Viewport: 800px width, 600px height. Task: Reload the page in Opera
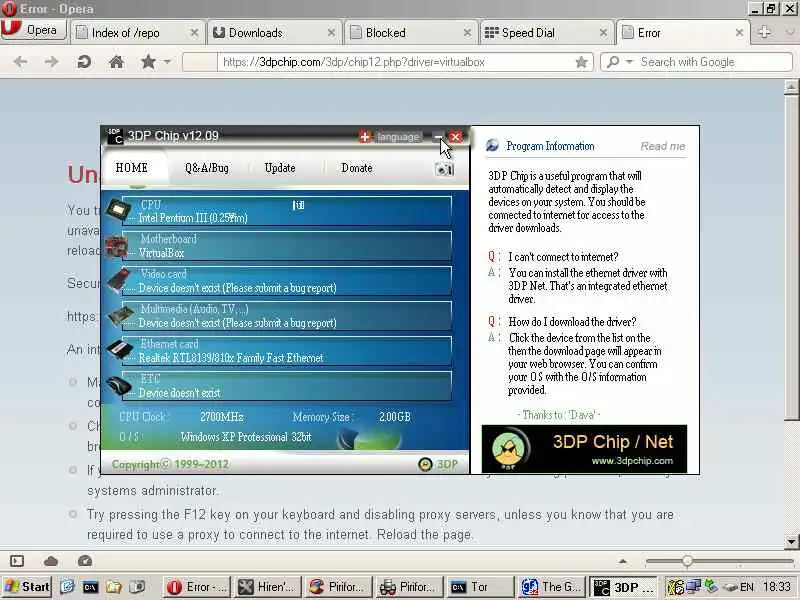(x=84, y=62)
